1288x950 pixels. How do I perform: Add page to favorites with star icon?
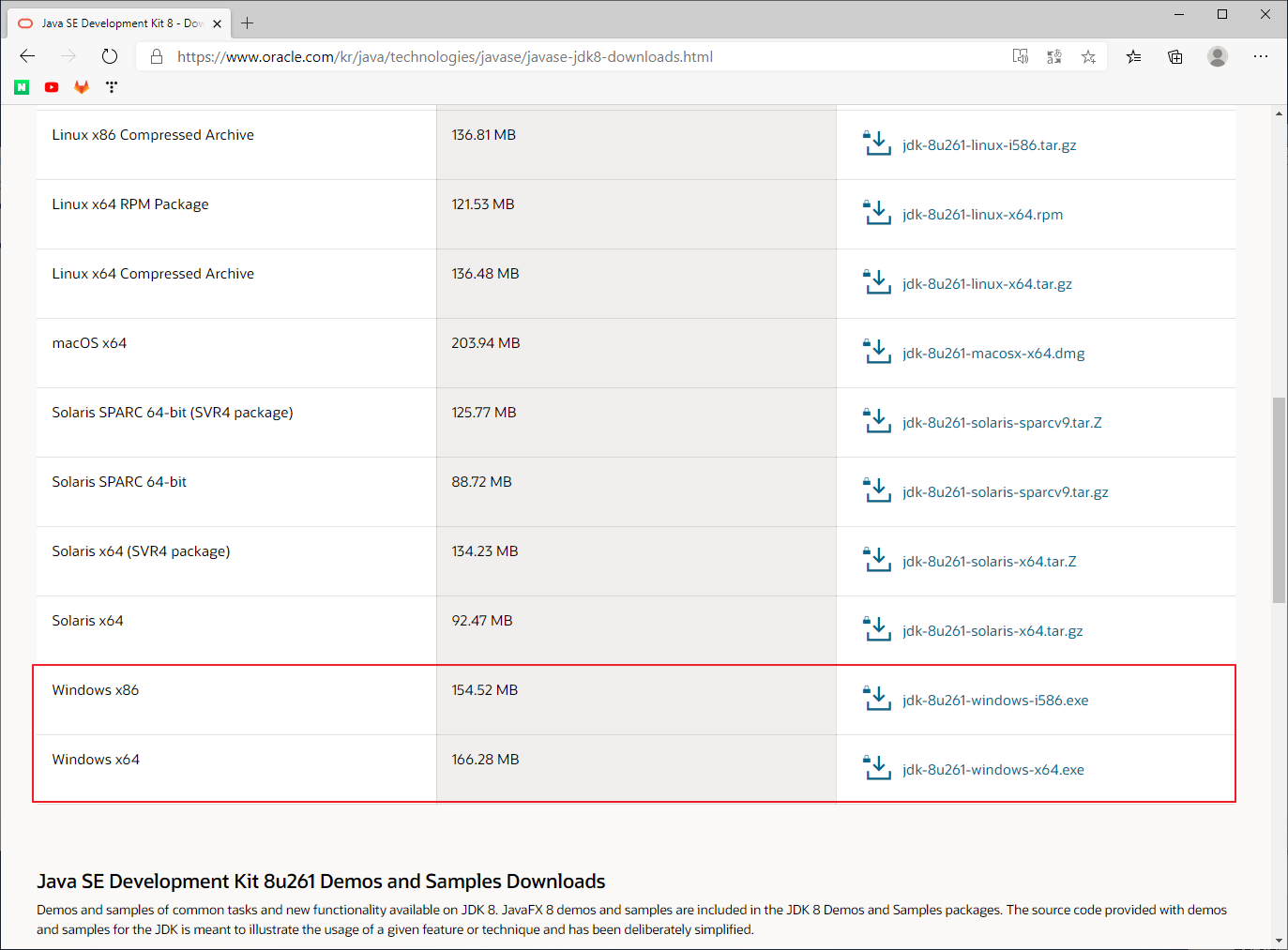1088,56
